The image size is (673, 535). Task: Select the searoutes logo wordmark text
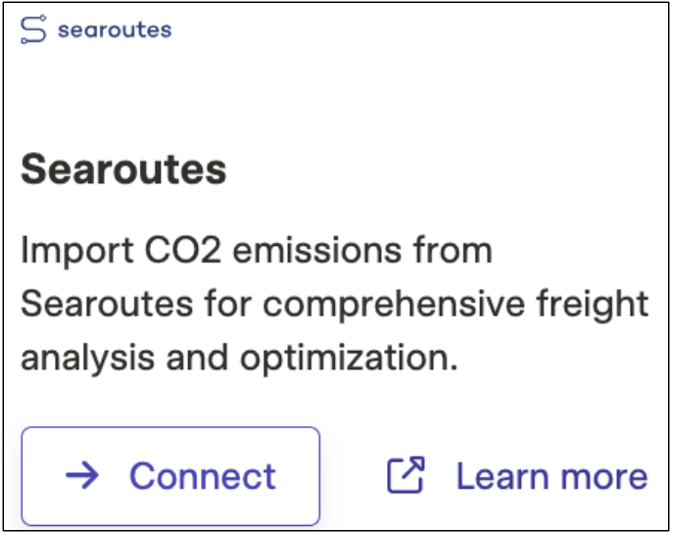[x=115, y=30]
